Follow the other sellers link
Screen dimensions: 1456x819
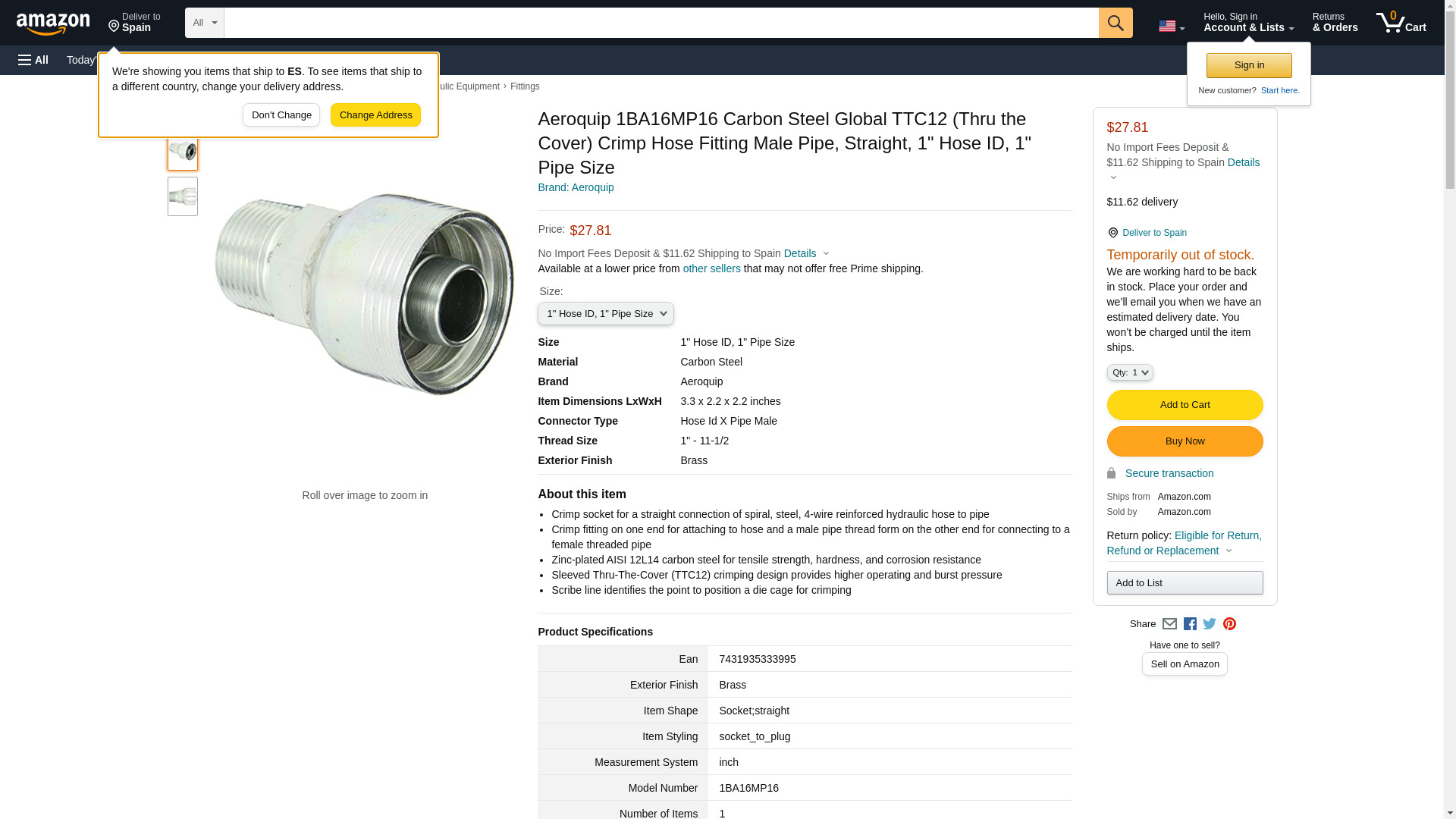[x=711, y=268]
